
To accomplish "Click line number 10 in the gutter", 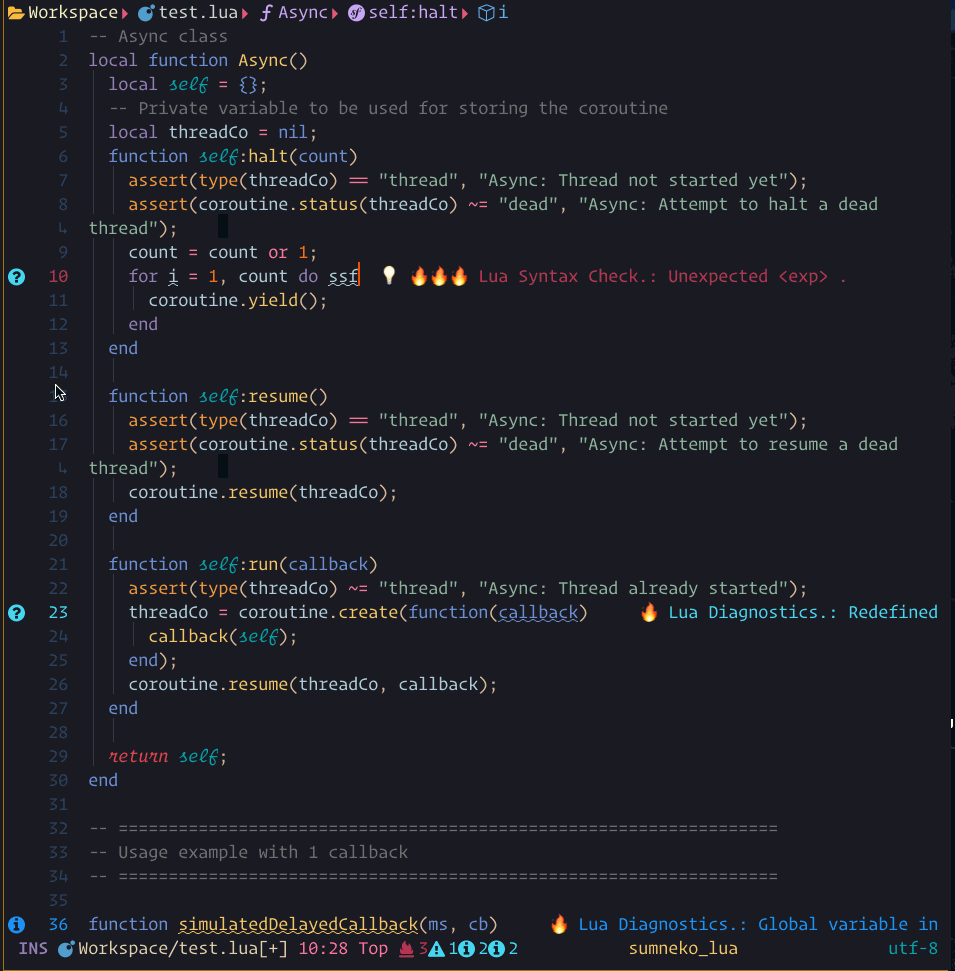I will [58, 276].
